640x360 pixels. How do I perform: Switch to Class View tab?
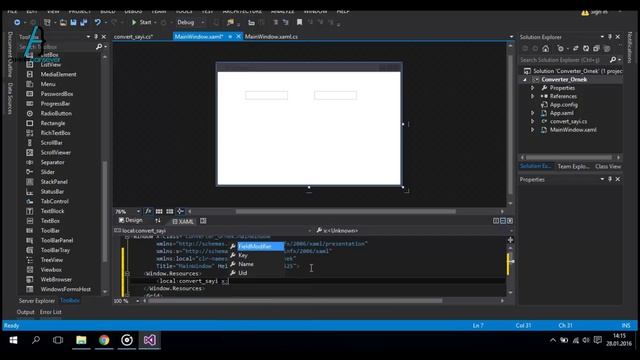[x=608, y=166]
